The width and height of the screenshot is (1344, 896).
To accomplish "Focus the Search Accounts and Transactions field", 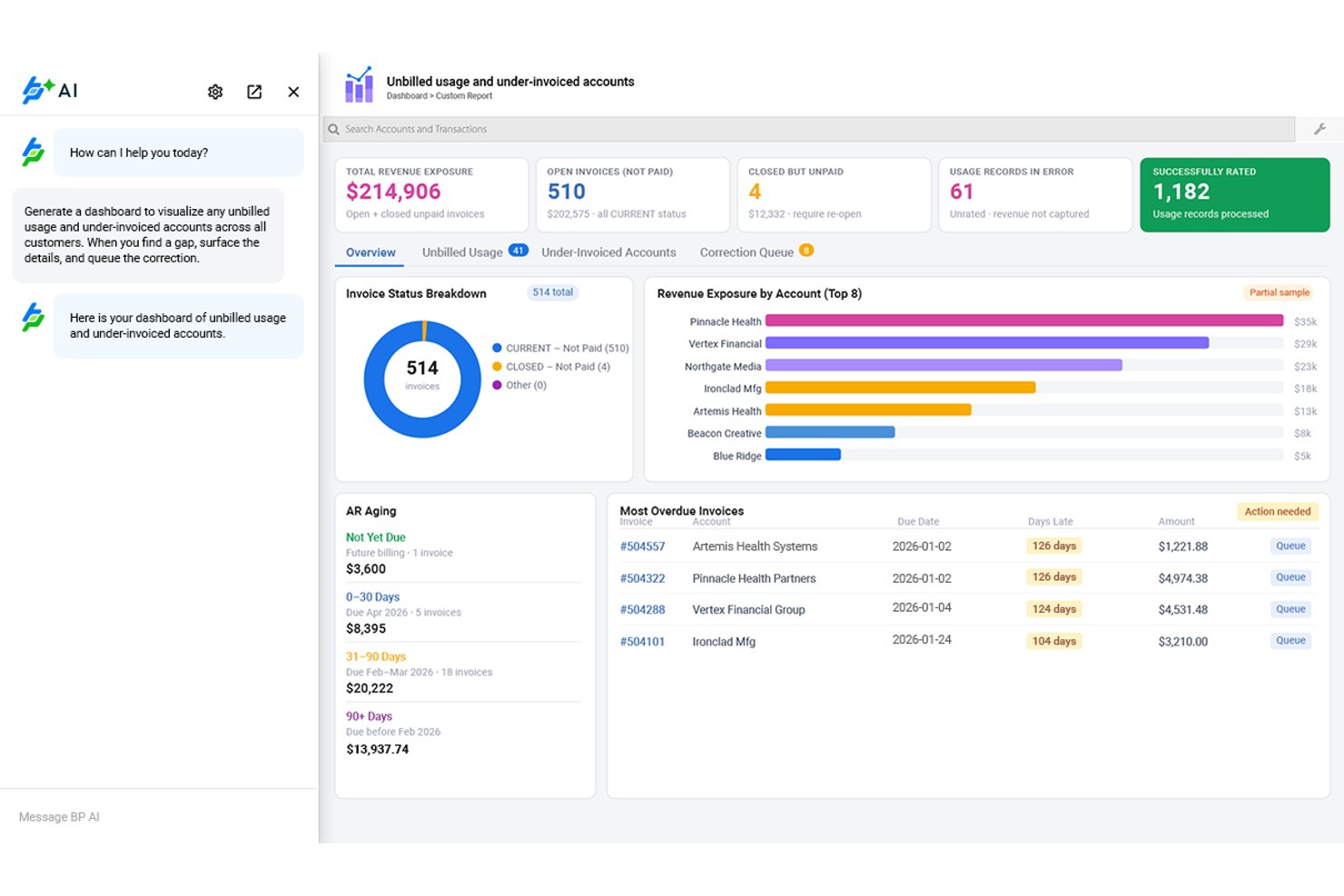I will [x=808, y=129].
